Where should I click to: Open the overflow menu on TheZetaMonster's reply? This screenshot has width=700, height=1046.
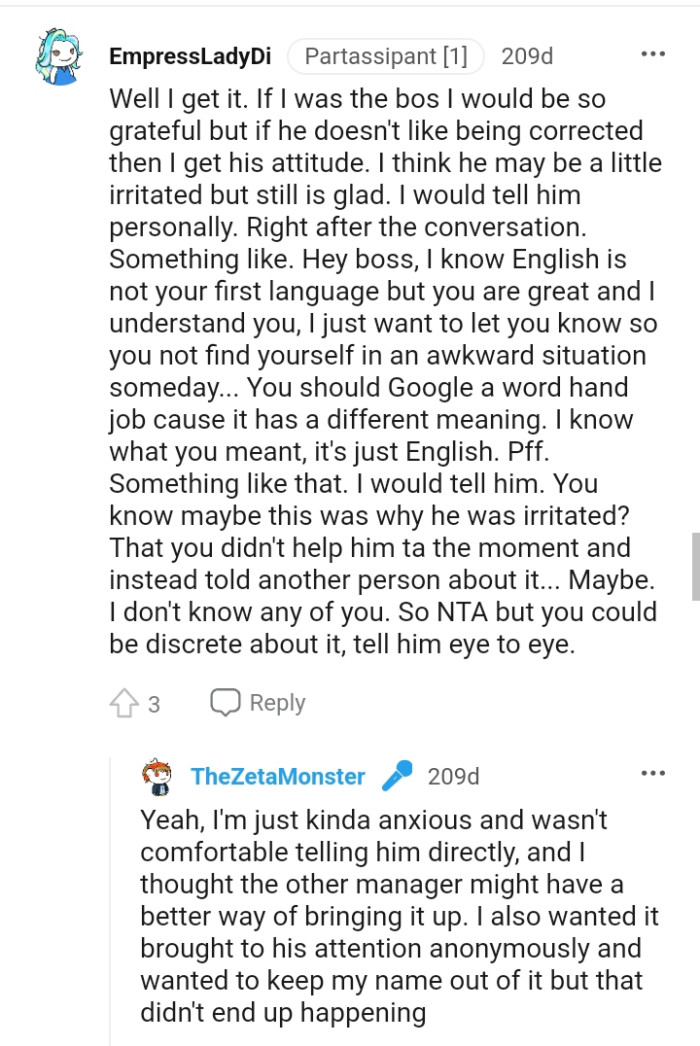tap(654, 772)
